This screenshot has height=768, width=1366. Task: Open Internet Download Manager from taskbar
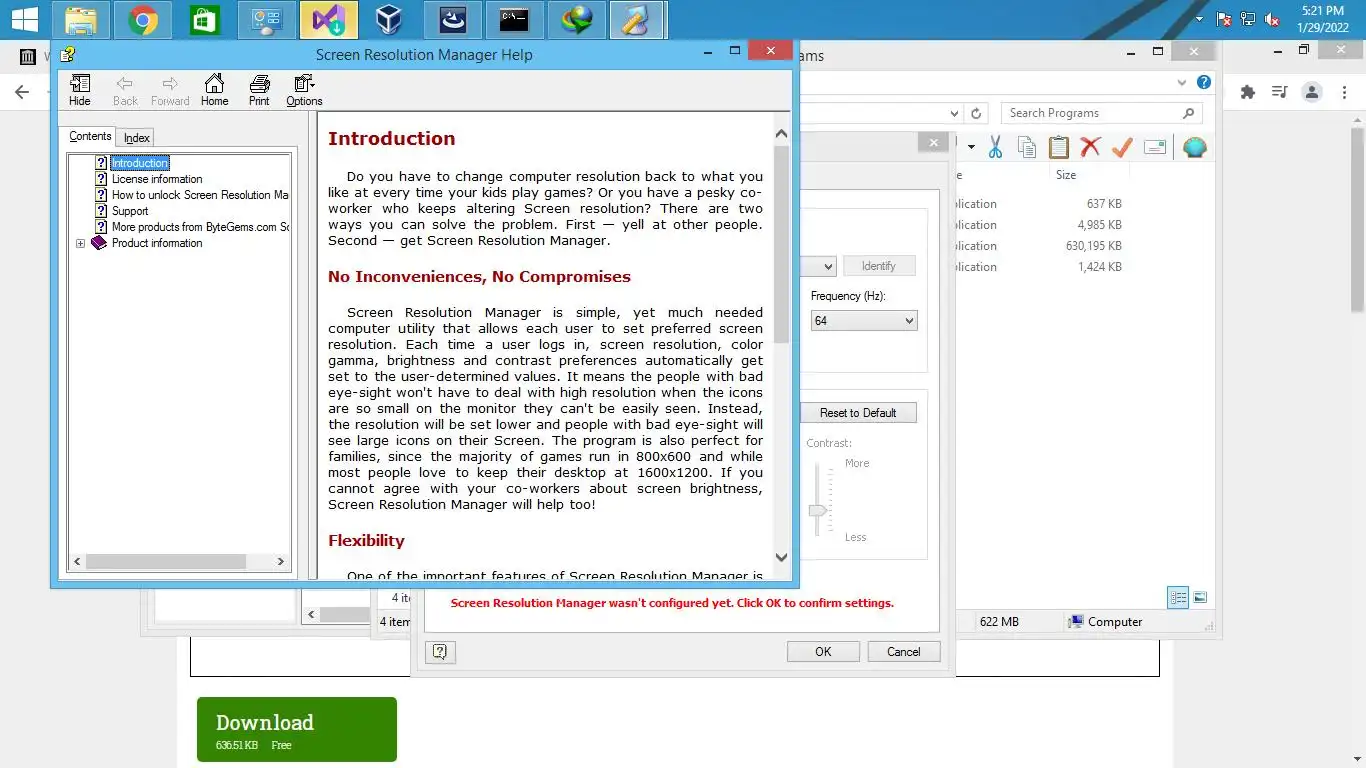click(x=576, y=20)
